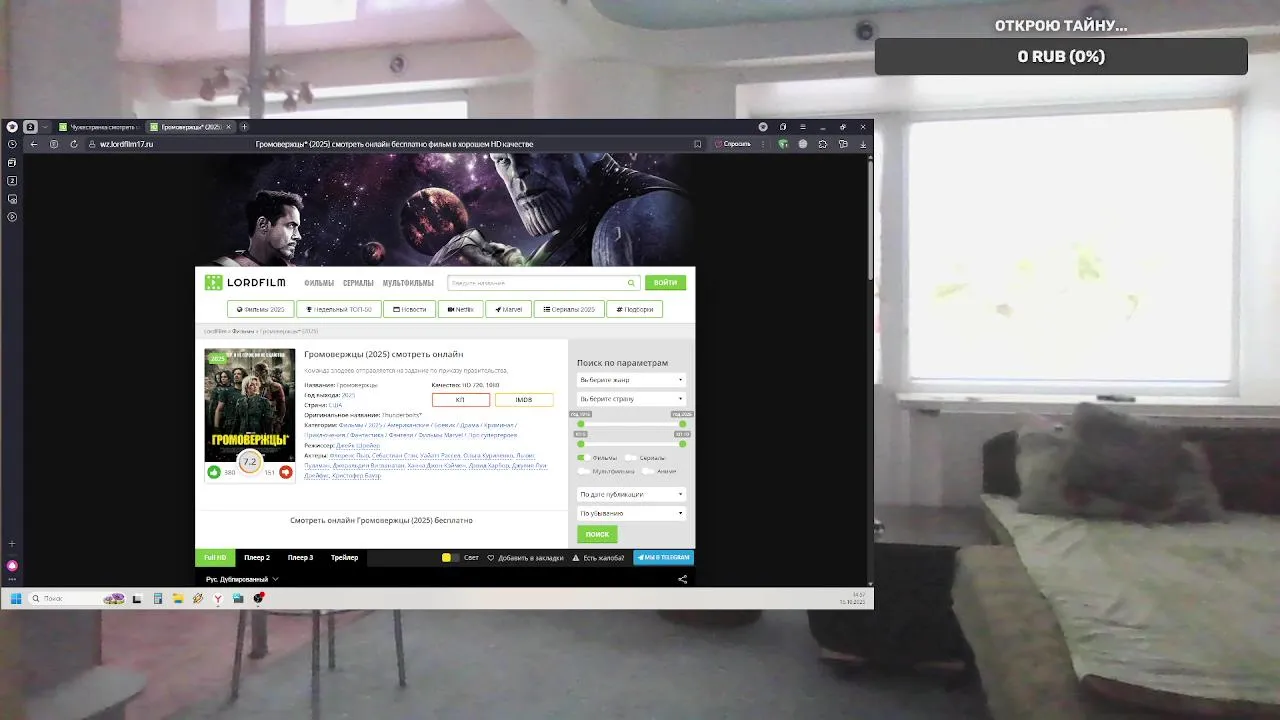The image size is (1280, 720).
Task: Open the Выберите жанр dropdown
Action: click(x=631, y=380)
